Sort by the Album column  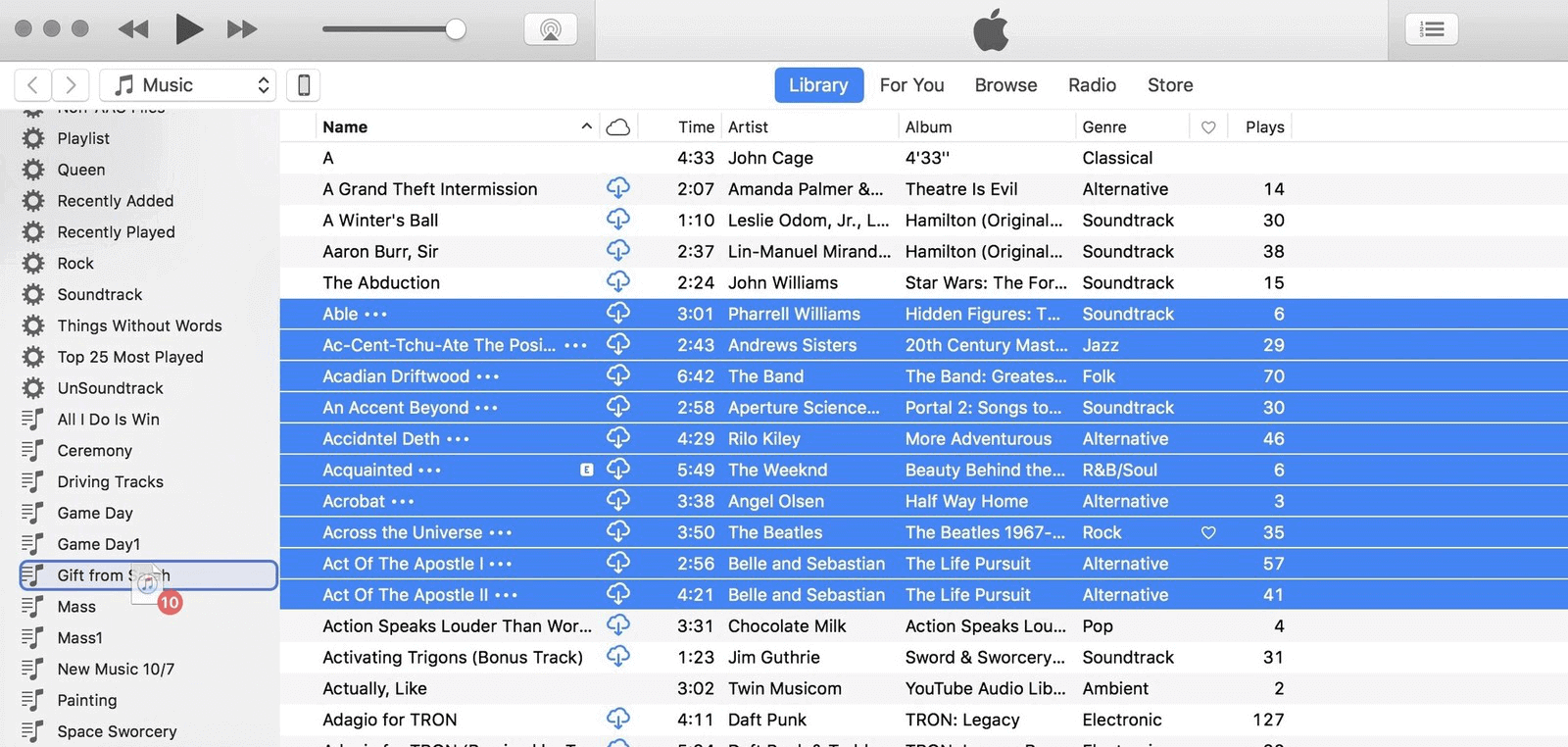coord(928,126)
